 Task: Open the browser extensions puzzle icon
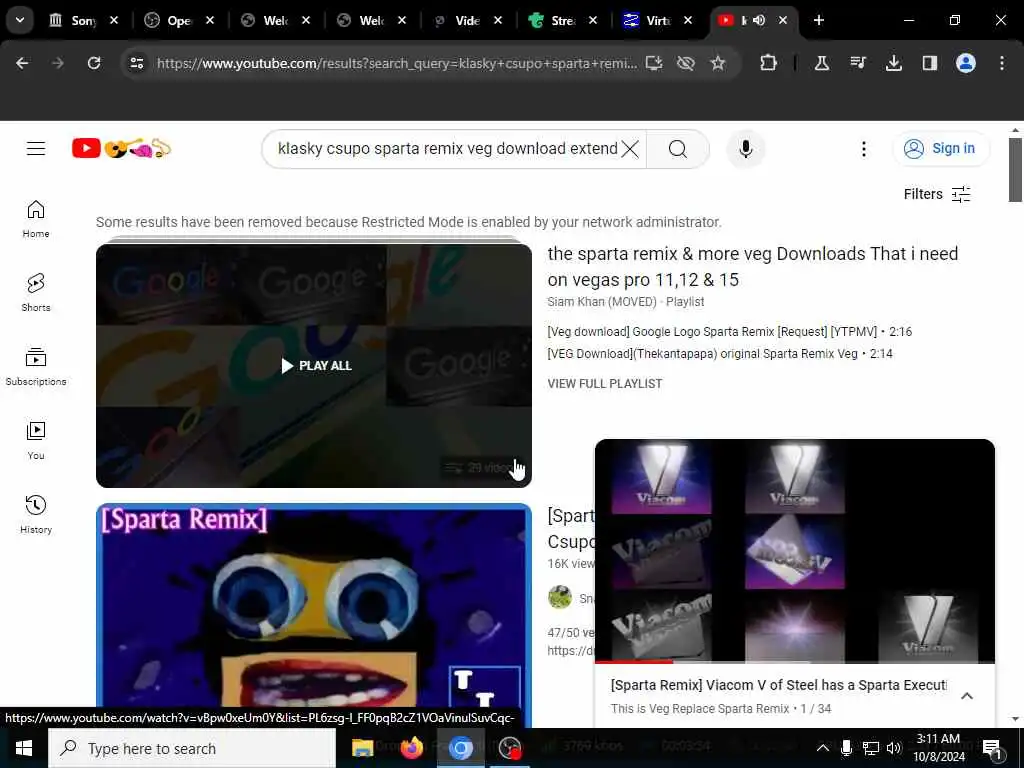coord(769,63)
